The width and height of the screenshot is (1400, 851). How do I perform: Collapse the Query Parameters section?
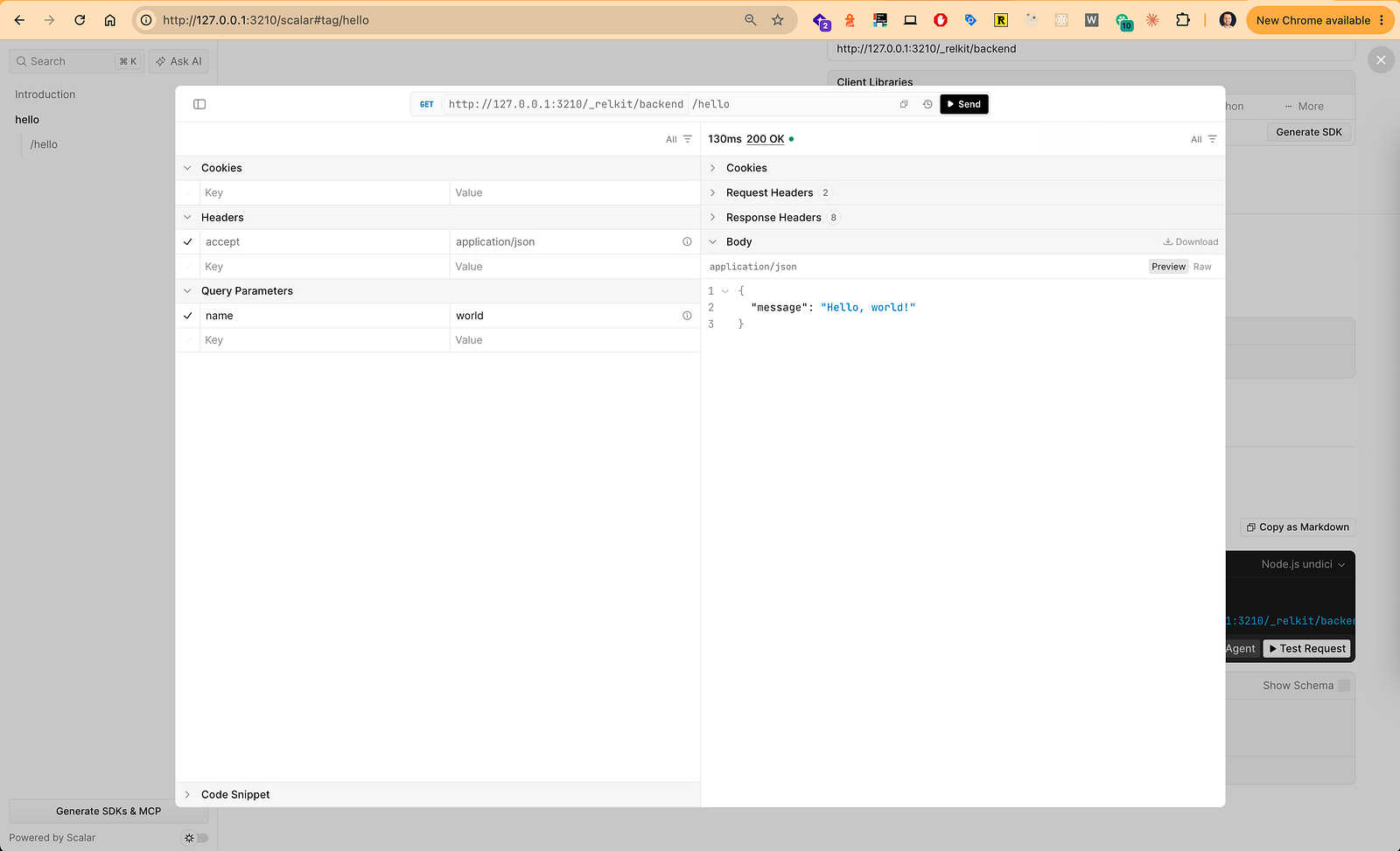(187, 291)
